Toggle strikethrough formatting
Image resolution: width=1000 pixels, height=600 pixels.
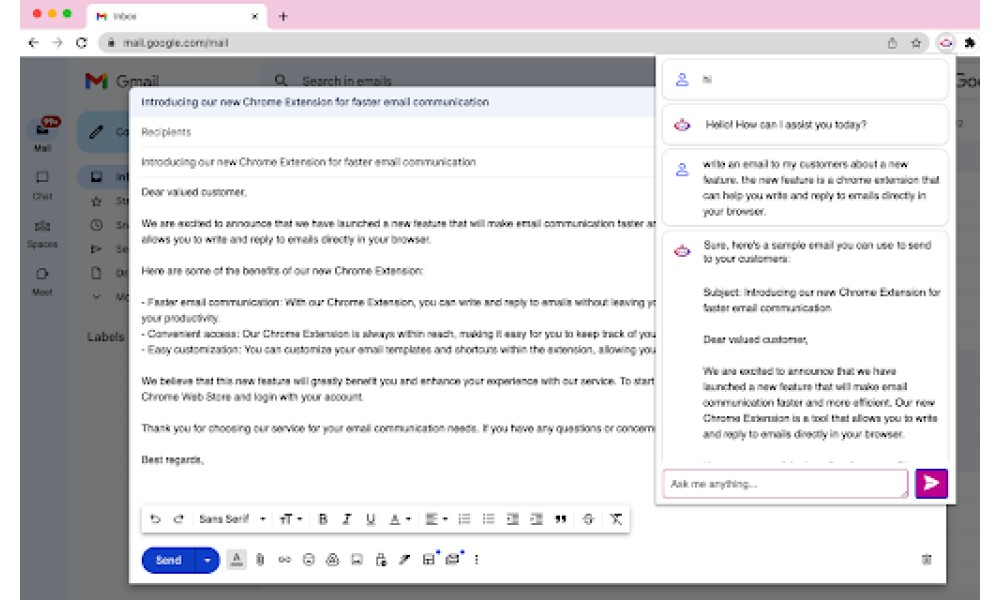(588, 519)
